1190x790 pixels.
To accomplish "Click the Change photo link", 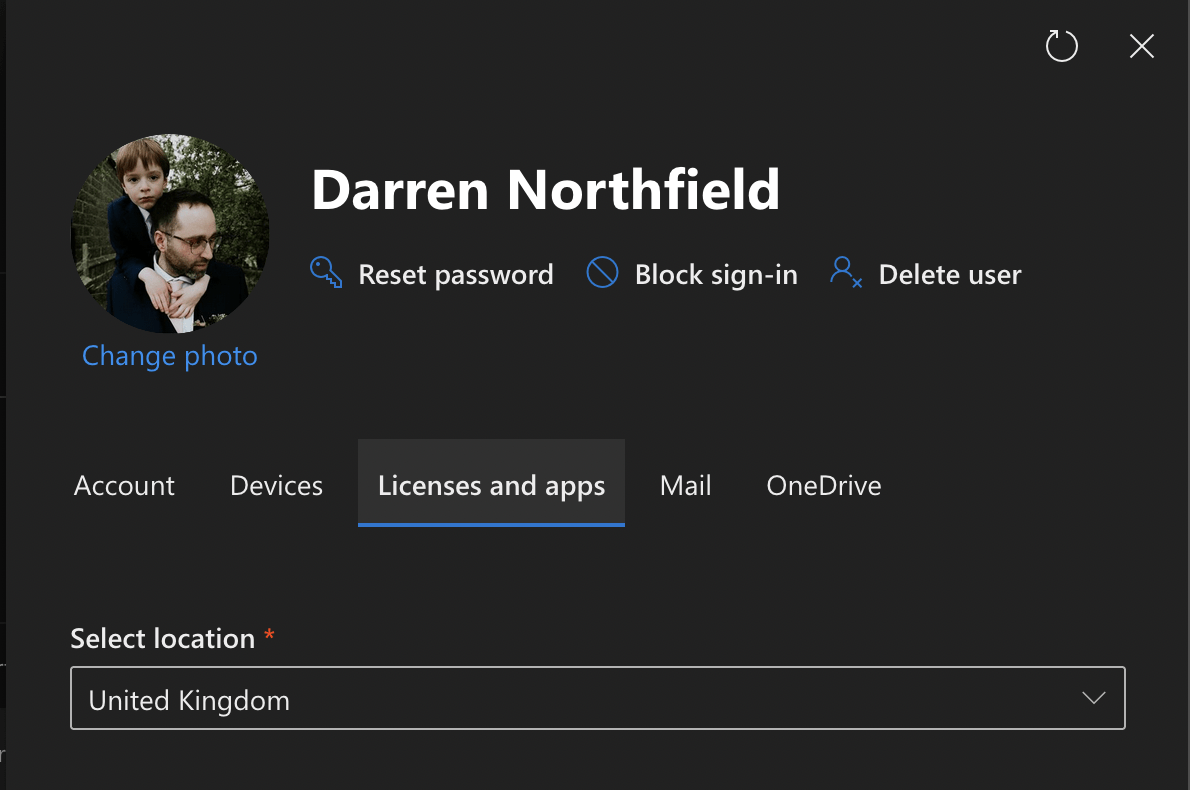I will pos(170,356).
